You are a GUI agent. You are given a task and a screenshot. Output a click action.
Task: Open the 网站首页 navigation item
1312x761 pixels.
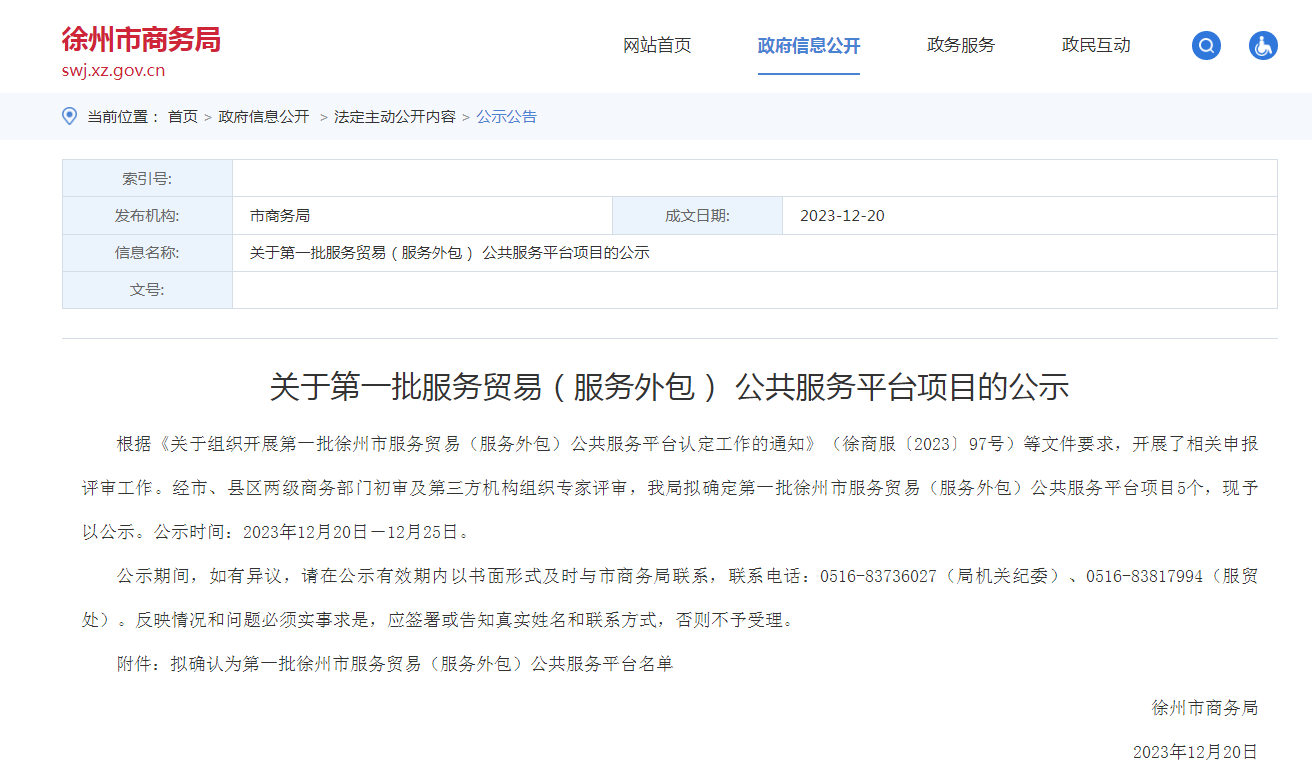[657, 45]
